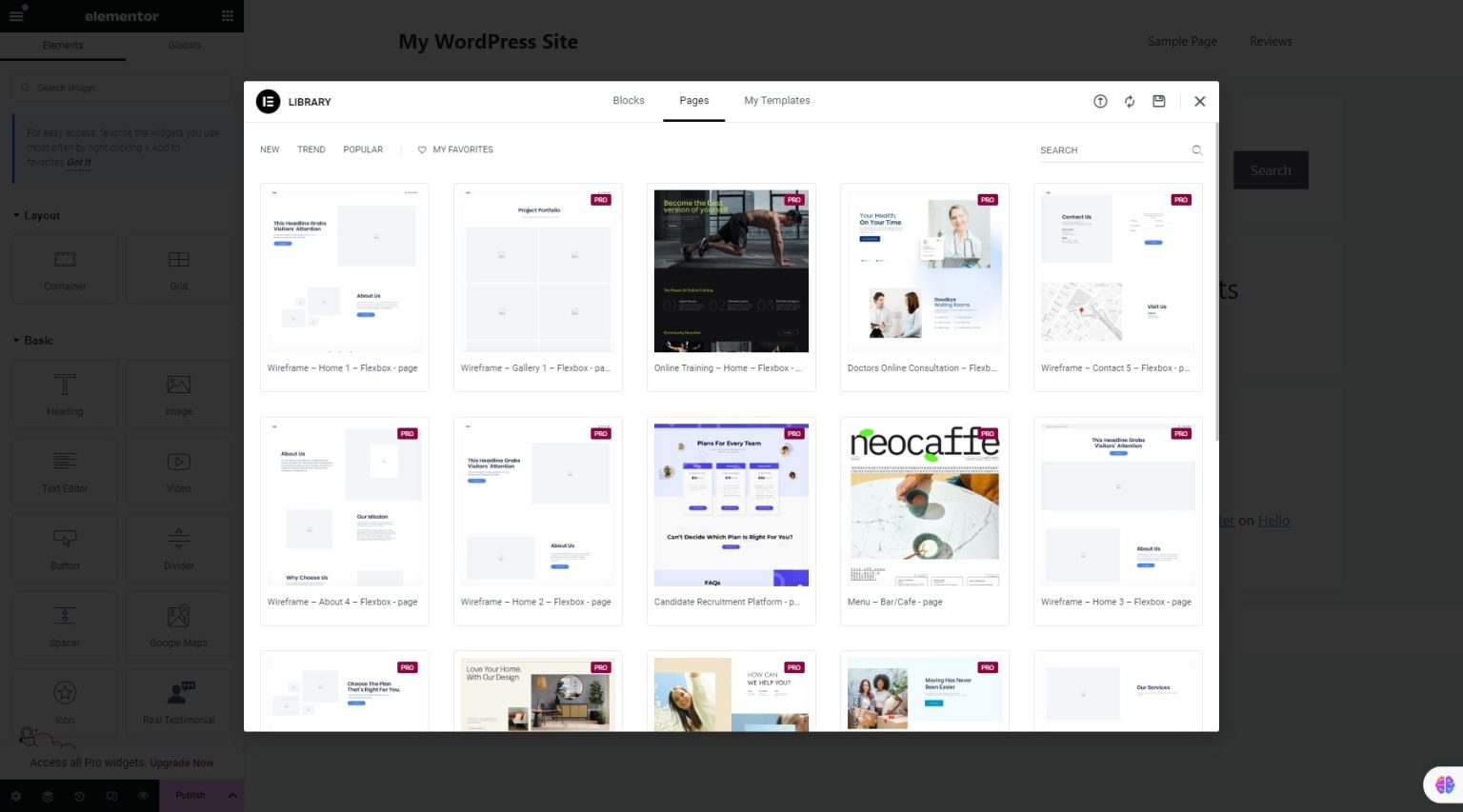
Task: Open the import template icon in the library
Action: (x=1100, y=101)
